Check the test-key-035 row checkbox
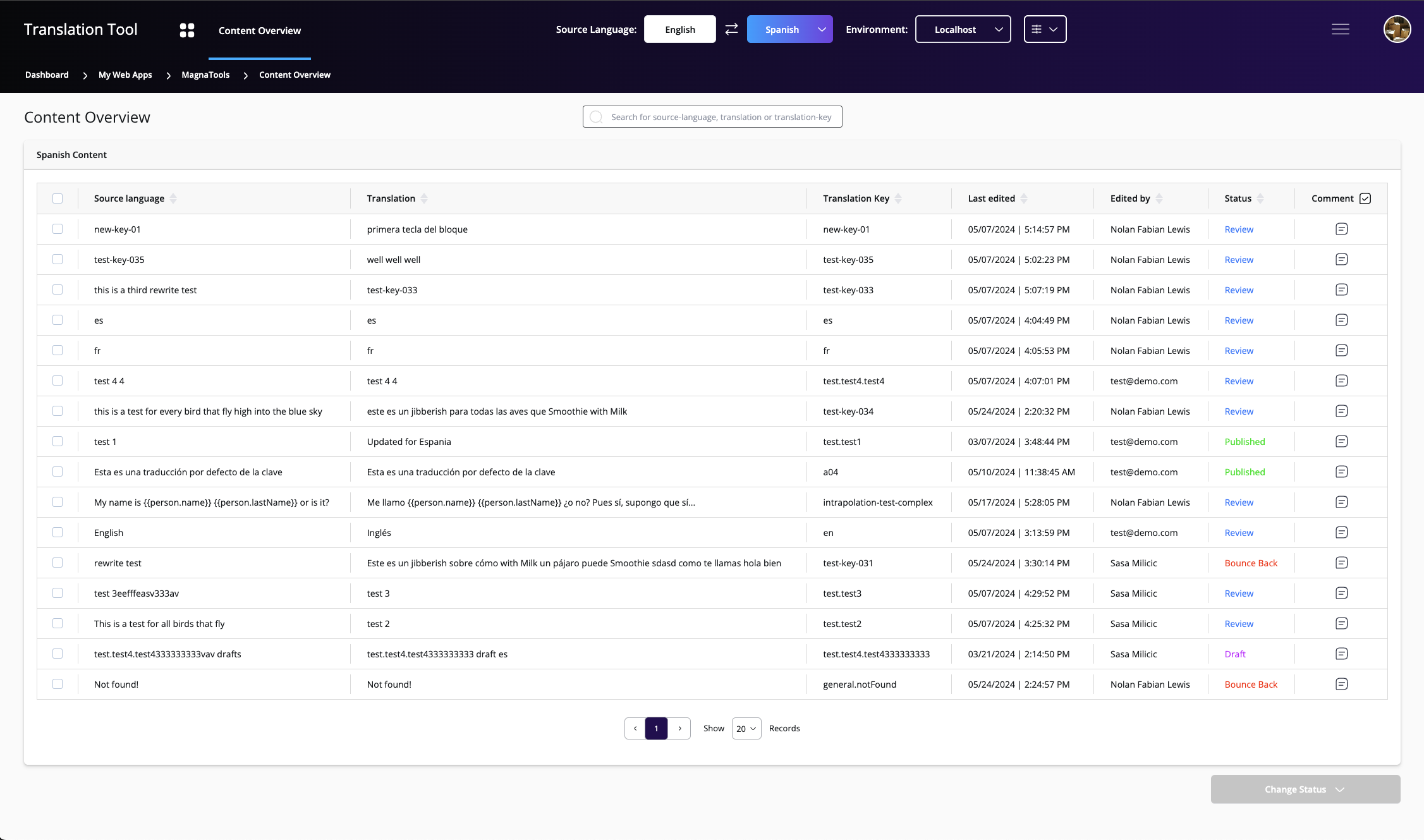 [x=58, y=259]
